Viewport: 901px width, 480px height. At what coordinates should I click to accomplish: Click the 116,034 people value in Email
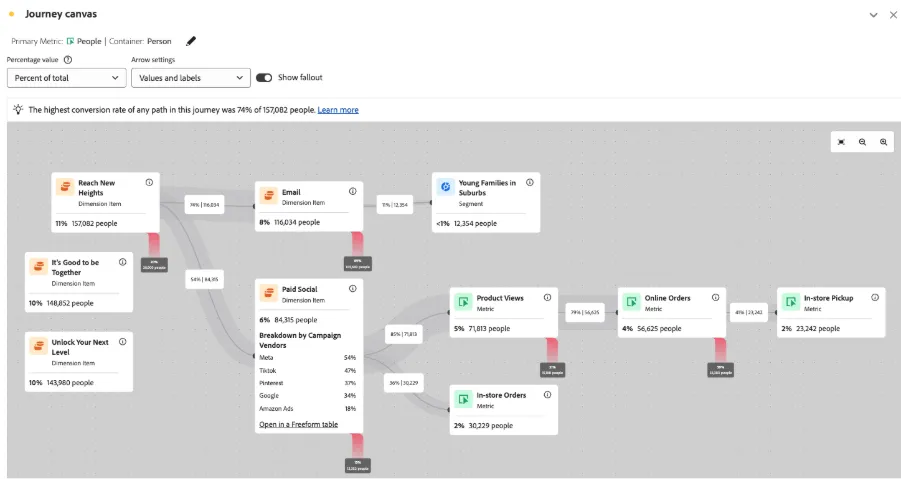[x=297, y=222]
